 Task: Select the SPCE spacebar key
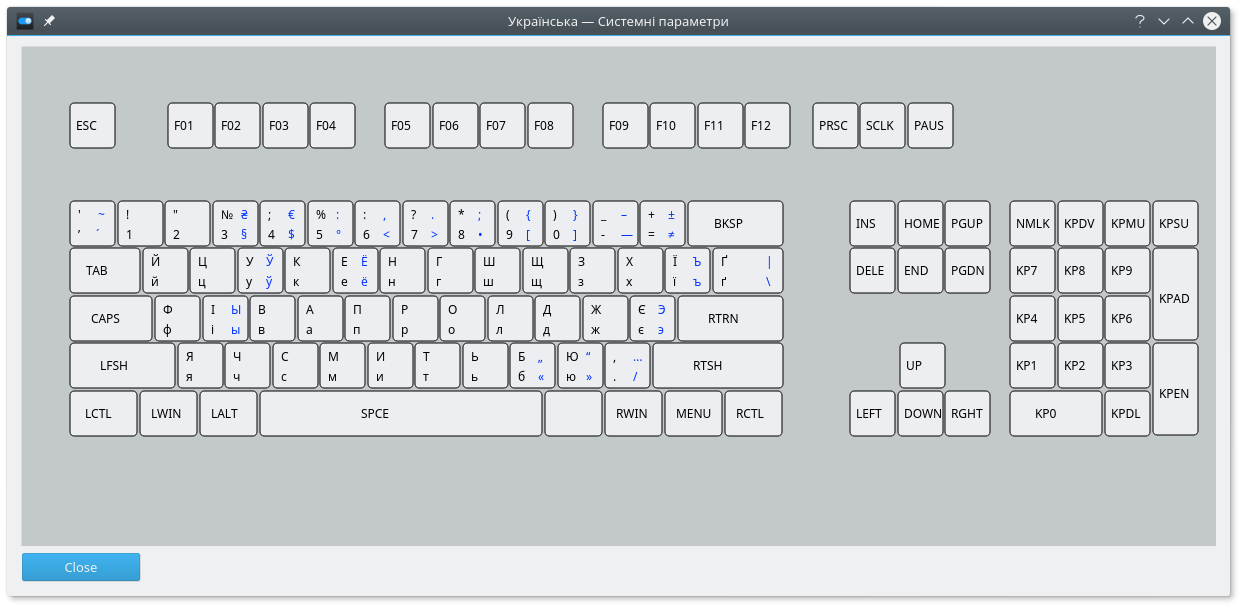point(400,414)
